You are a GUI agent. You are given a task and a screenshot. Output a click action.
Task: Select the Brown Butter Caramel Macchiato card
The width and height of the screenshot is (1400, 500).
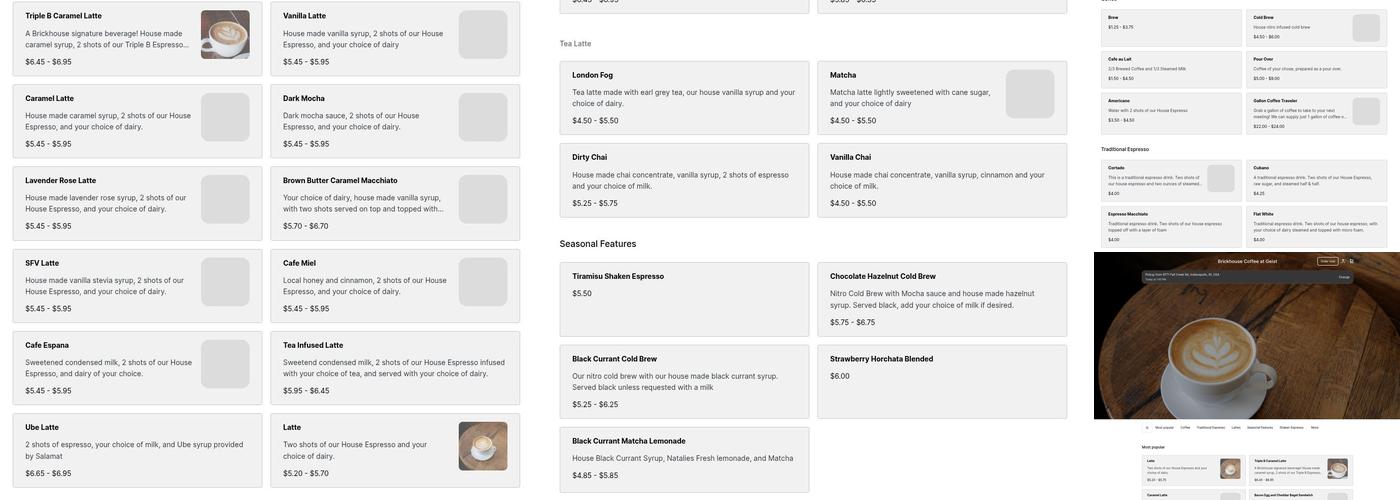395,203
